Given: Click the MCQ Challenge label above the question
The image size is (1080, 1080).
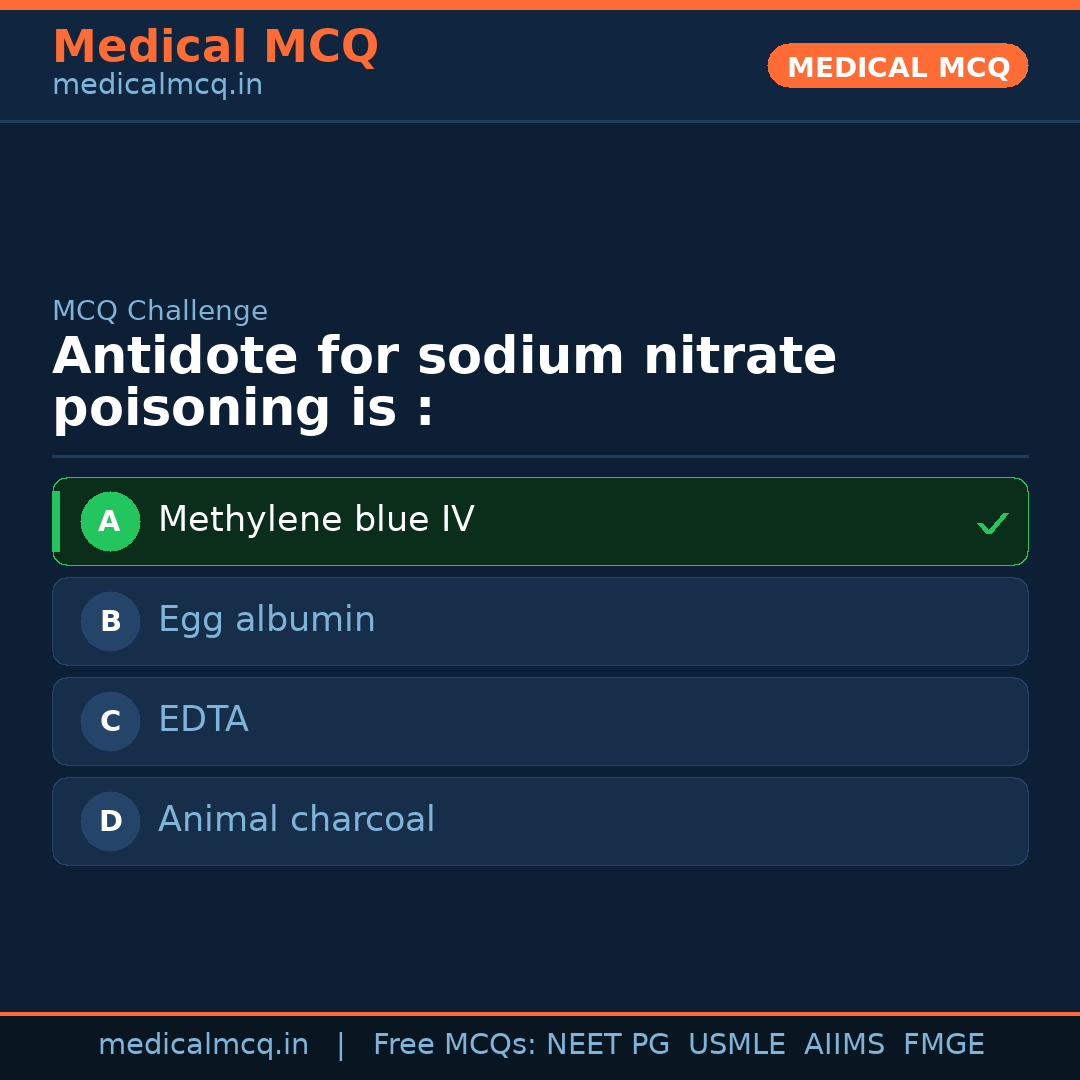Looking at the screenshot, I should (x=160, y=311).
